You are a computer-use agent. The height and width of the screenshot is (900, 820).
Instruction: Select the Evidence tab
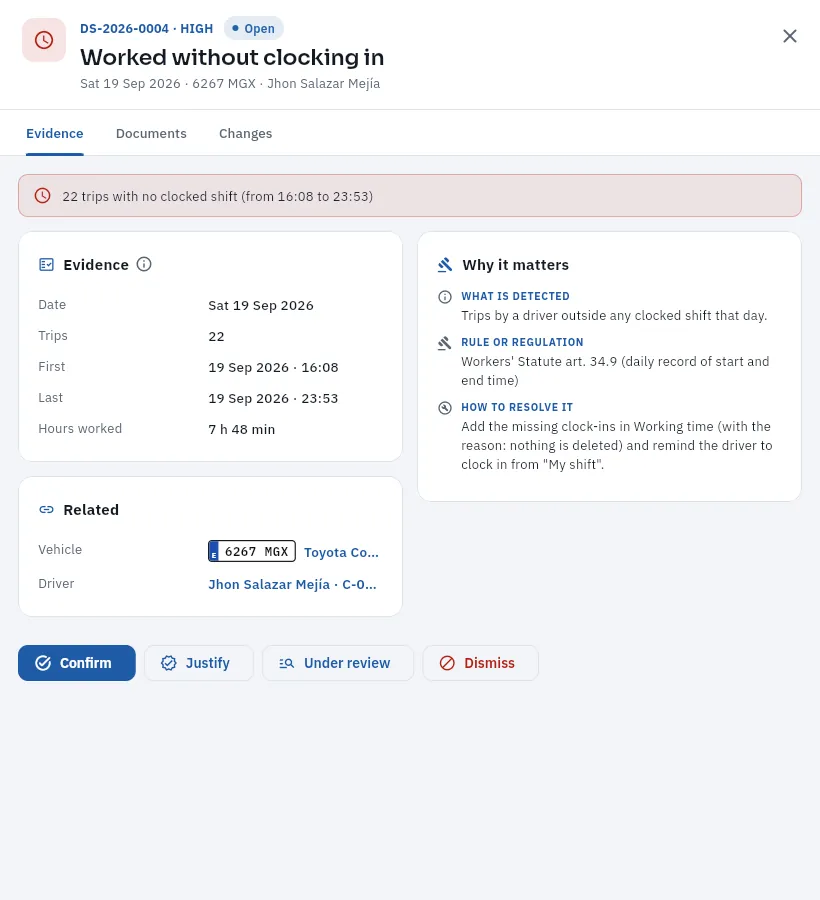pos(55,134)
